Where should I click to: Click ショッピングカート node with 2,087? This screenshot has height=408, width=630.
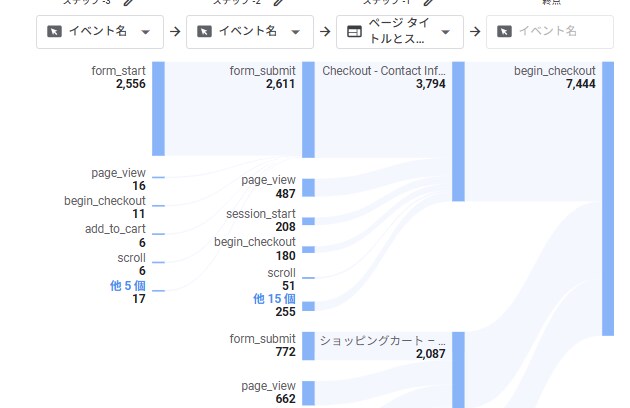point(458,370)
